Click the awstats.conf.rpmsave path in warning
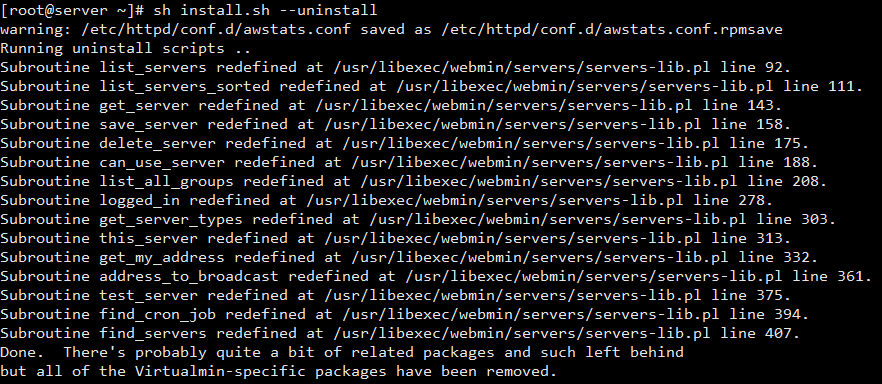This screenshot has height=384, width=882. pyautogui.click(x=612, y=29)
